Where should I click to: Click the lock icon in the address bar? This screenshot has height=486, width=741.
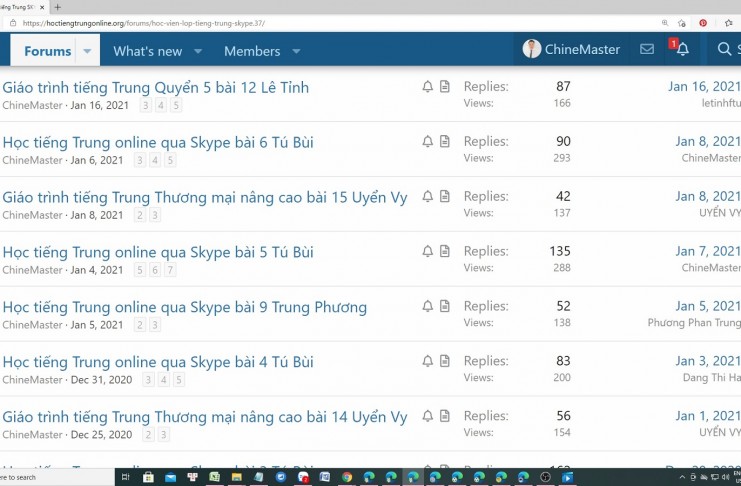pos(13,23)
